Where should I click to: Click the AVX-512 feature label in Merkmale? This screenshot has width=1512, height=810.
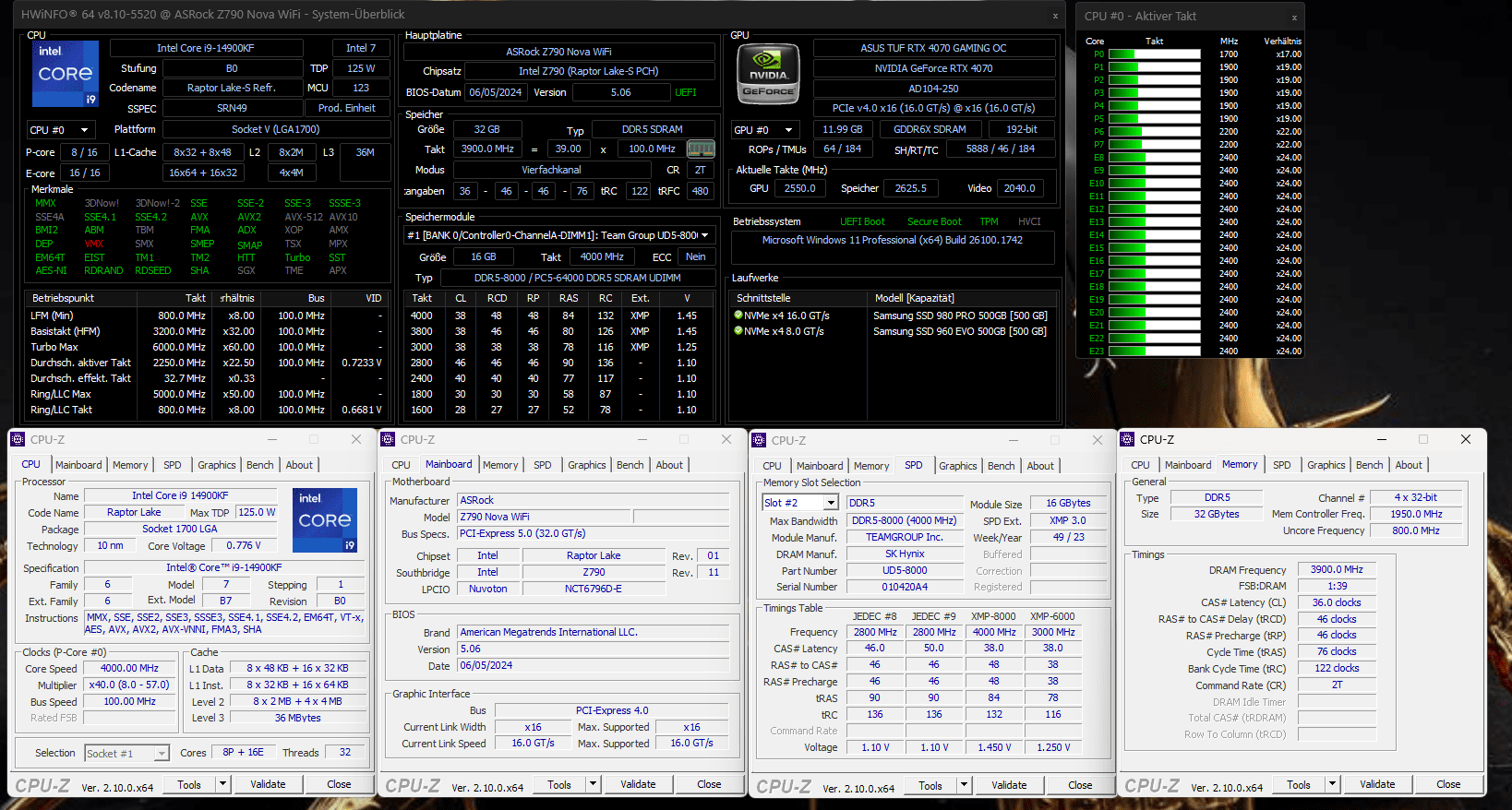click(x=304, y=217)
